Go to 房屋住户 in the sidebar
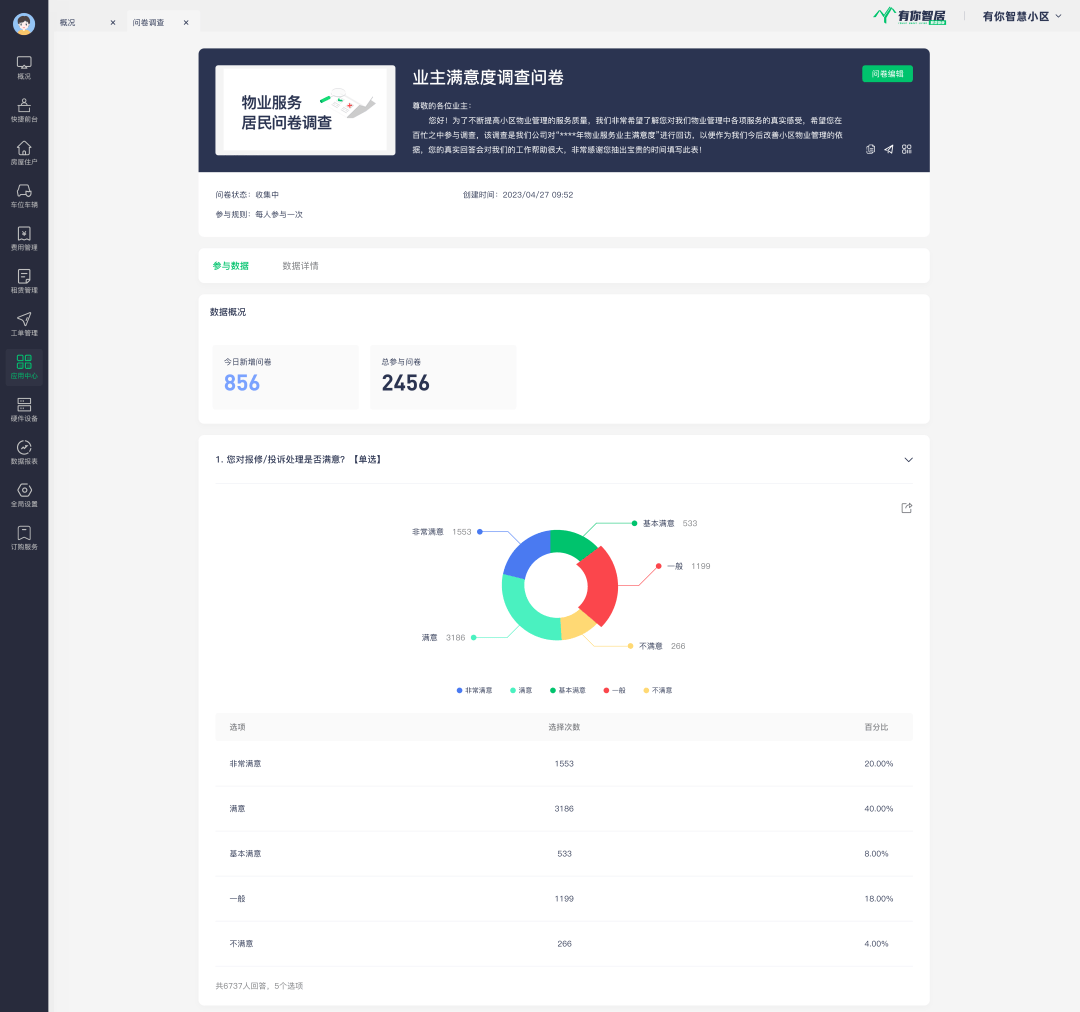The height and width of the screenshot is (1012, 1080). [24, 152]
